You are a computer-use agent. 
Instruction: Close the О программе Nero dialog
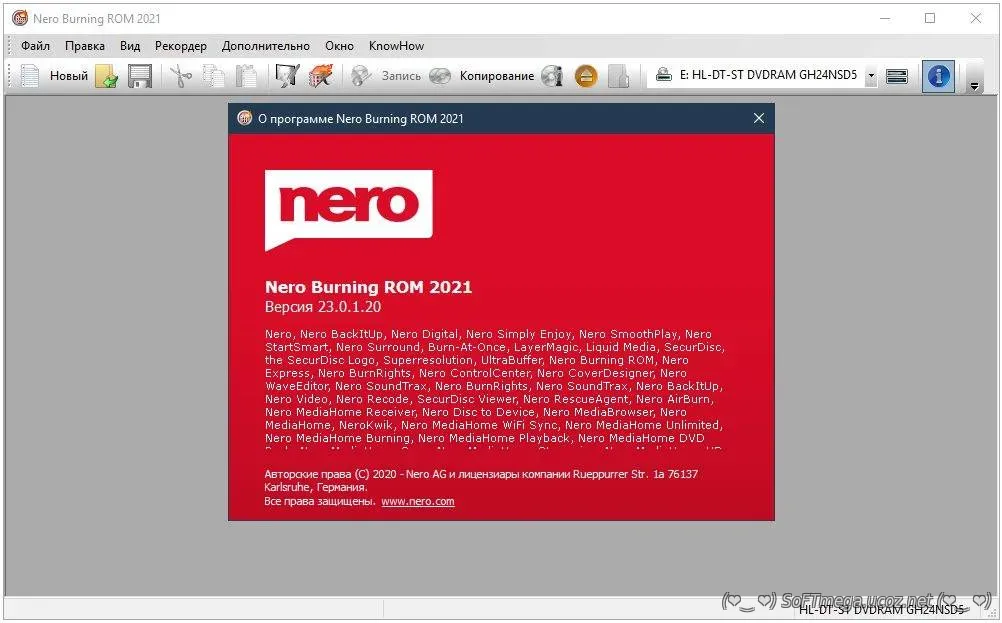click(758, 118)
